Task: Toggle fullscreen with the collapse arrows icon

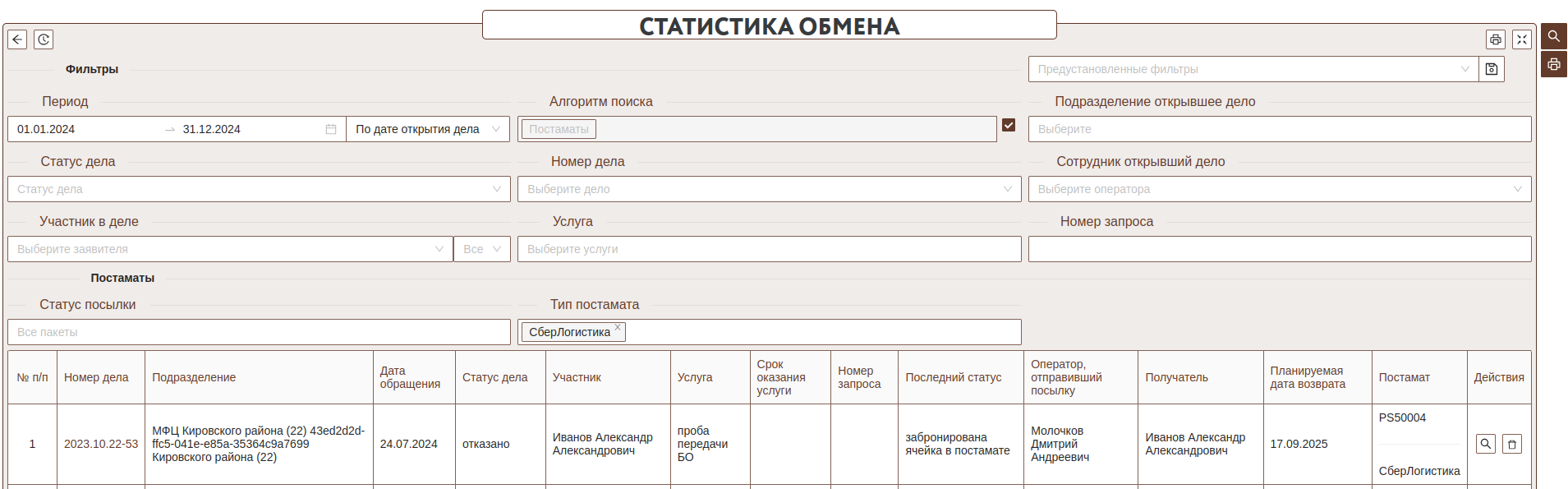Action: 1522,39
